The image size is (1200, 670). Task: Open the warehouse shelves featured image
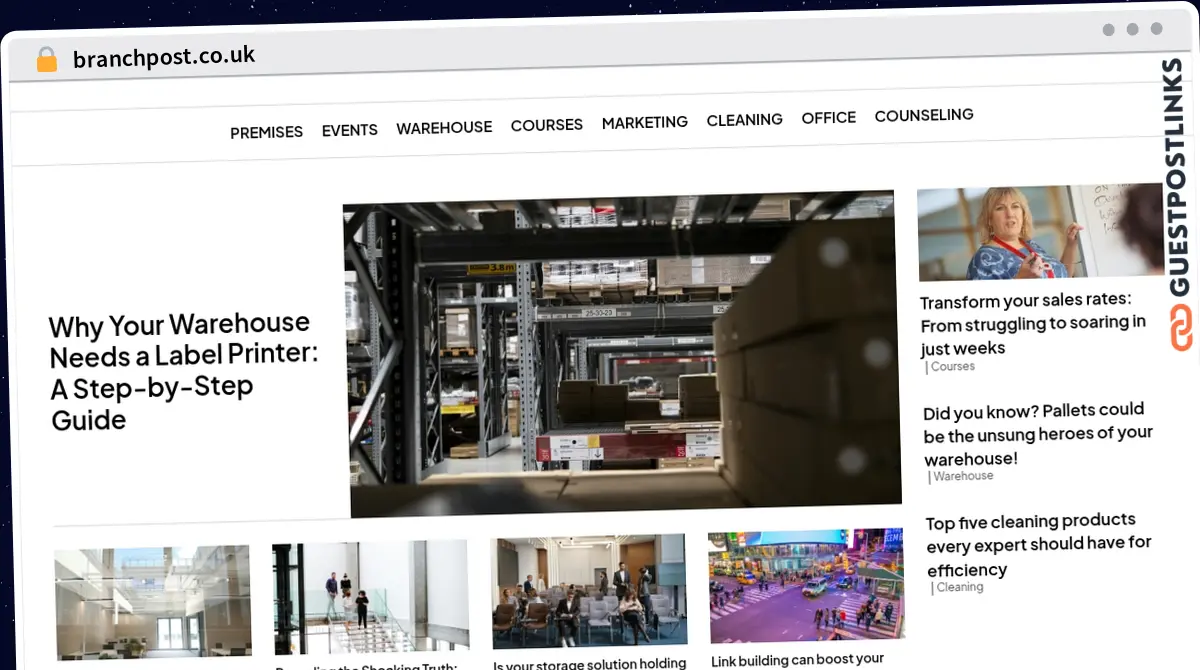622,354
